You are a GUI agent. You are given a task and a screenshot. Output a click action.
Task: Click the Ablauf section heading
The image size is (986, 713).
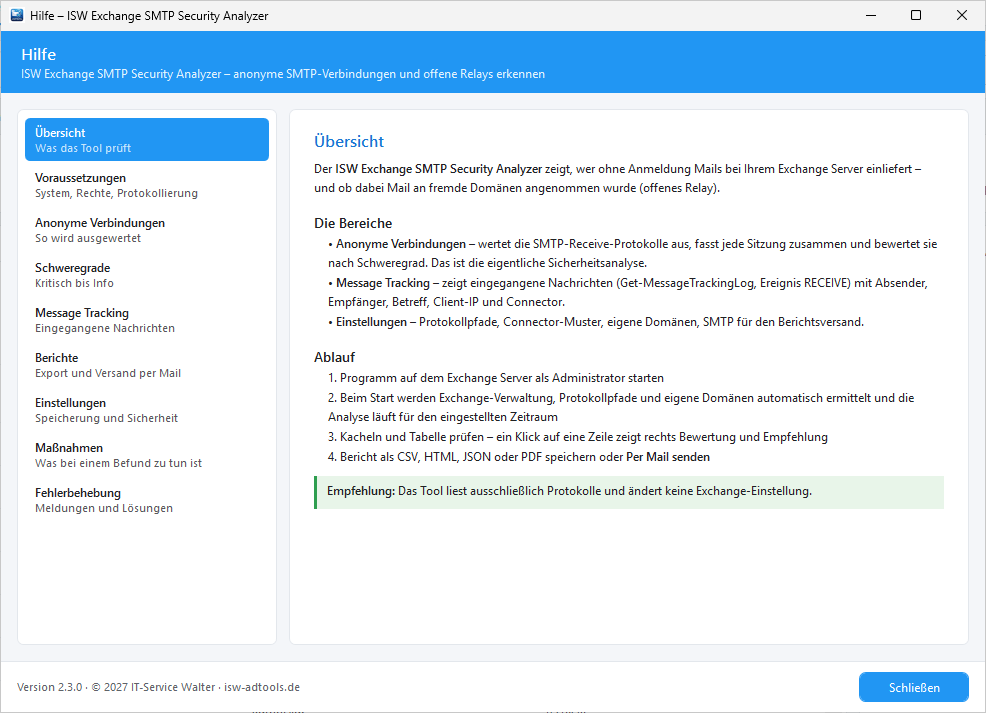[335, 357]
